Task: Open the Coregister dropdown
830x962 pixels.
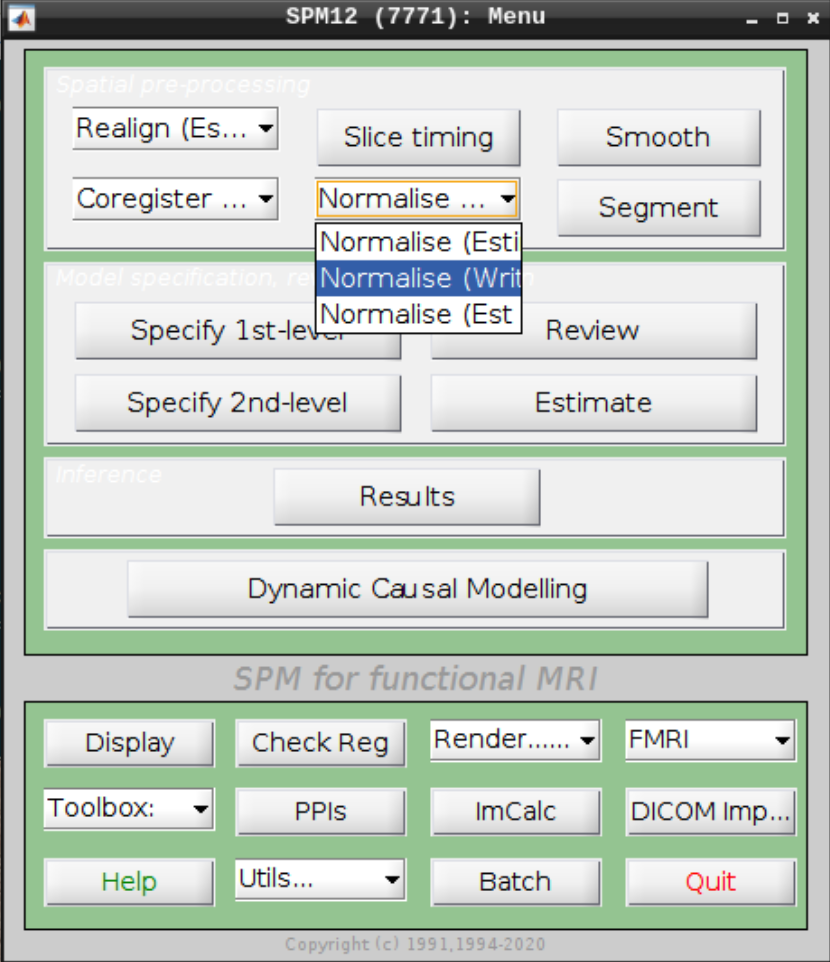Action: 175,199
